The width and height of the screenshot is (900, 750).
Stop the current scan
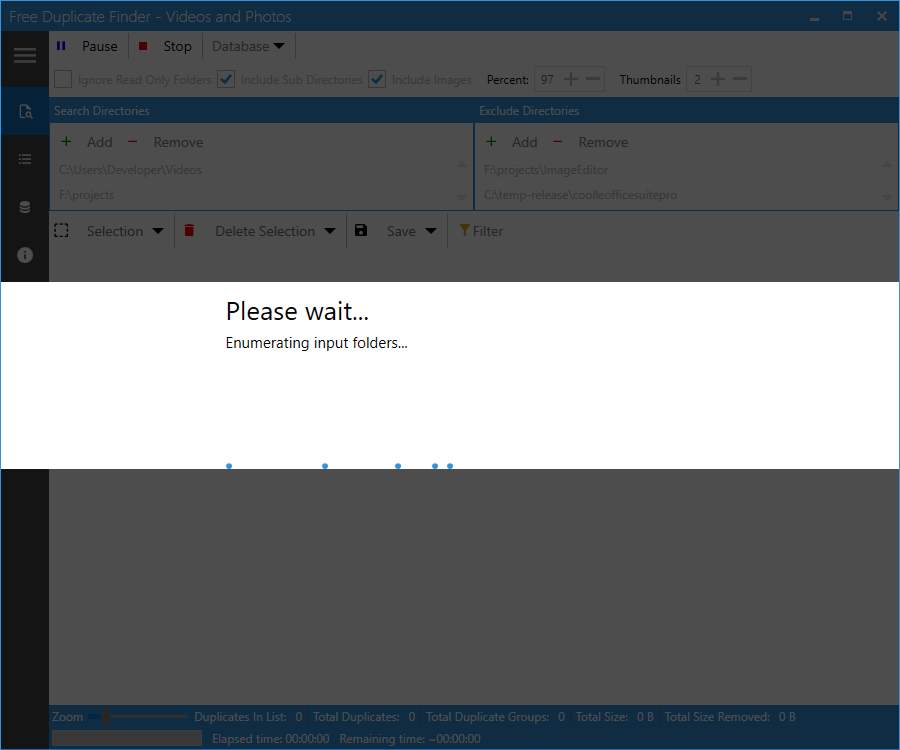pos(165,46)
